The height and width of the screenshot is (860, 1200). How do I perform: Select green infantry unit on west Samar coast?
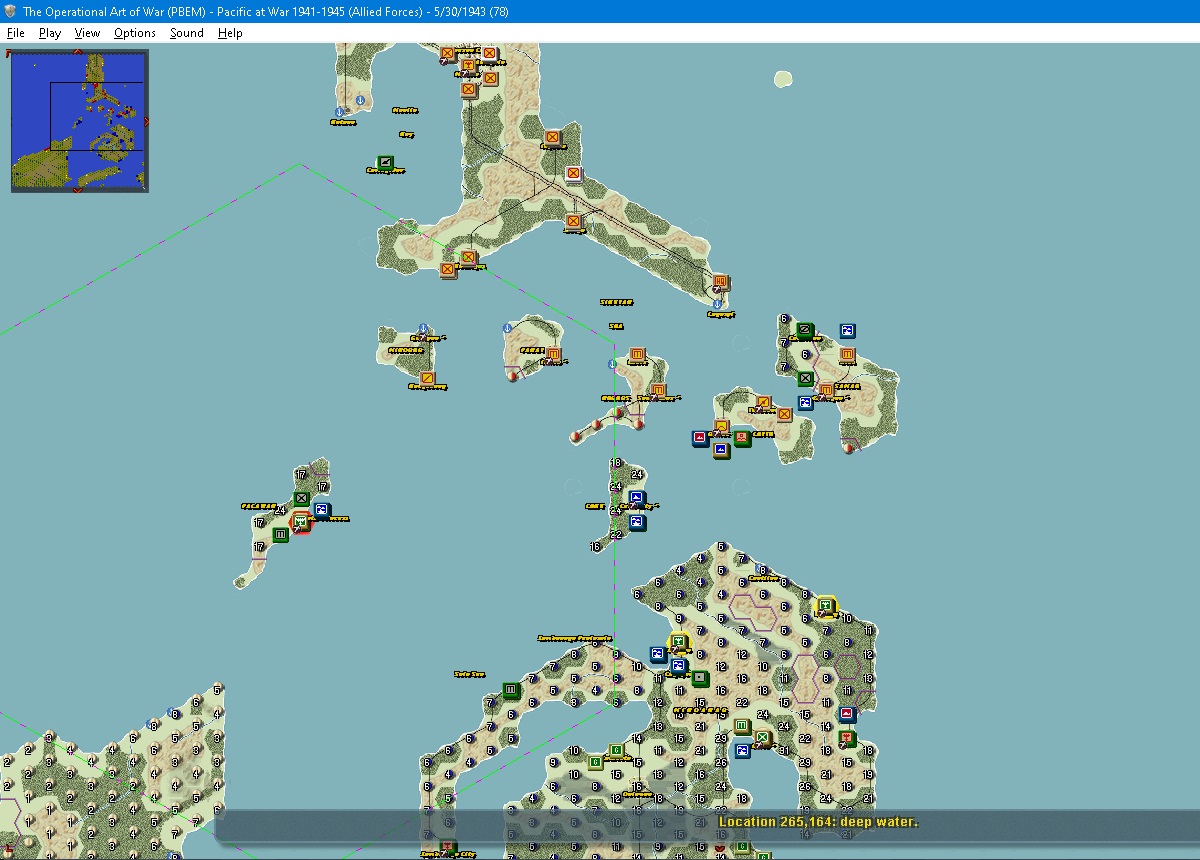805,379
